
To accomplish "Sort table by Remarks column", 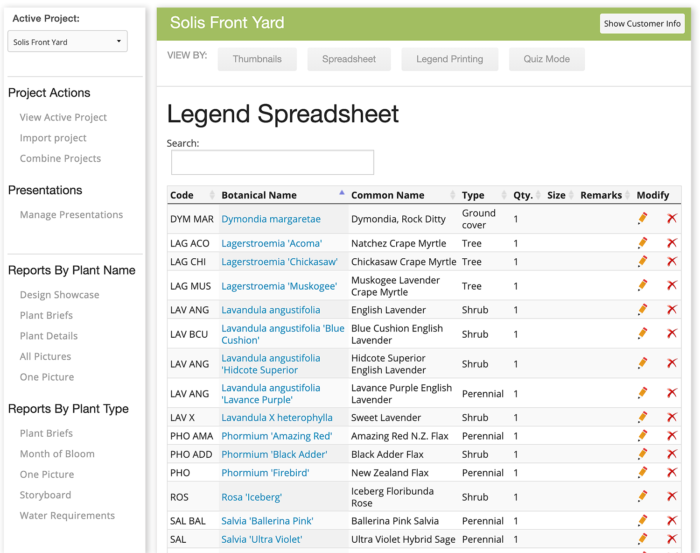I will click(x=605, y=195).
